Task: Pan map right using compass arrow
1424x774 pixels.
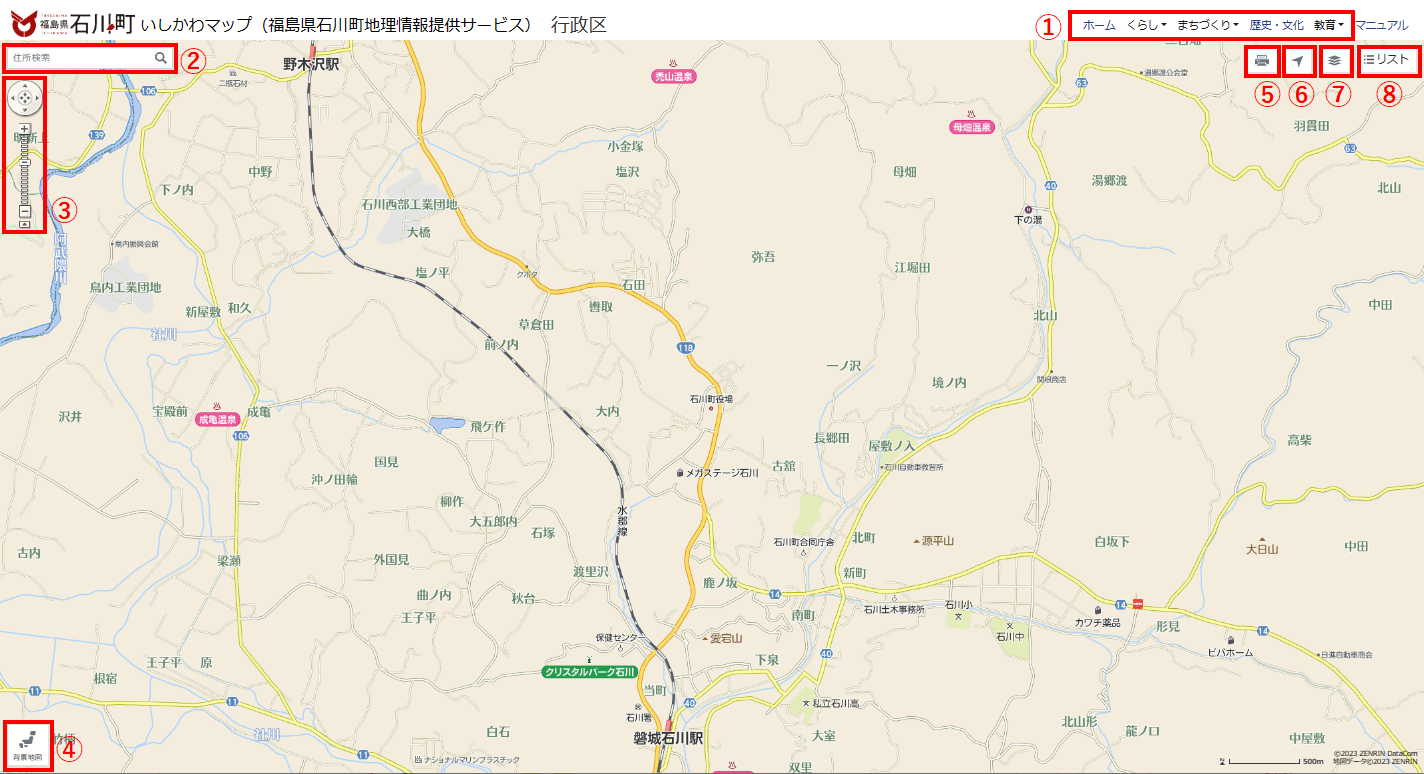Action: pos(37,98)
